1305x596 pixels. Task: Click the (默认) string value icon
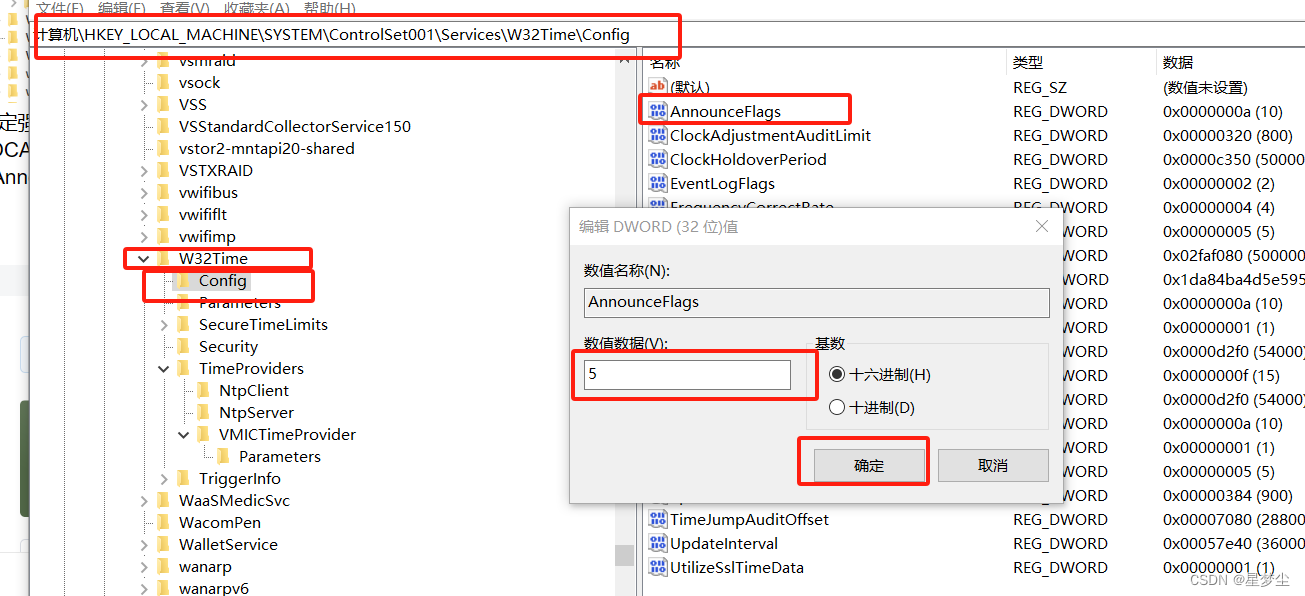click(x=657, y=87)
